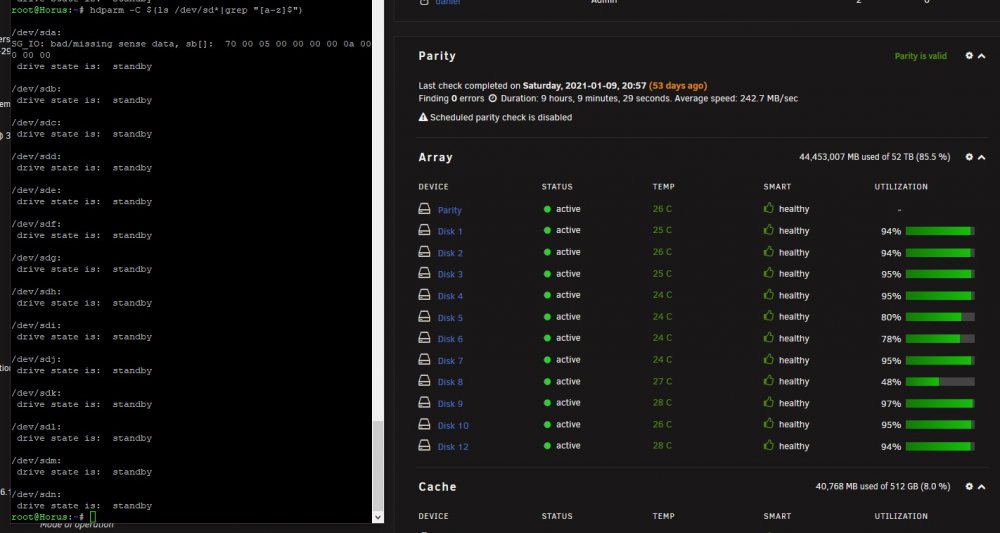This screenshot has width=1000, height=533.
Task: Click the Disk 8 temperature 27 C
Action: [662, 381]
